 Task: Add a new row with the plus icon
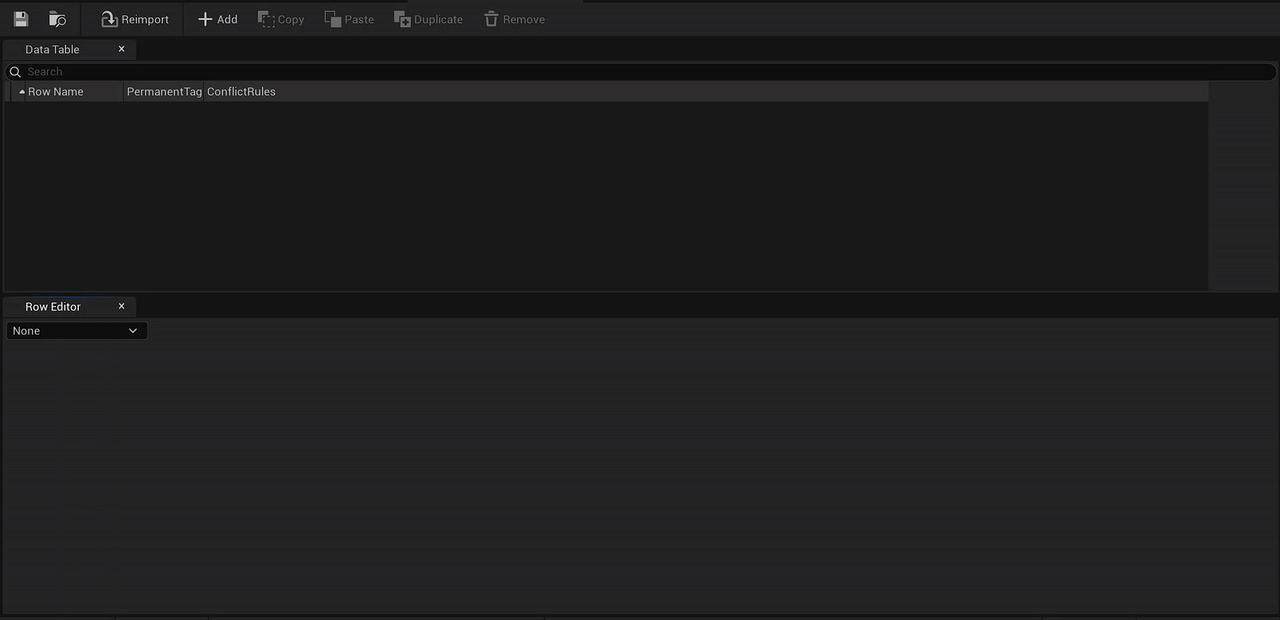217,19
